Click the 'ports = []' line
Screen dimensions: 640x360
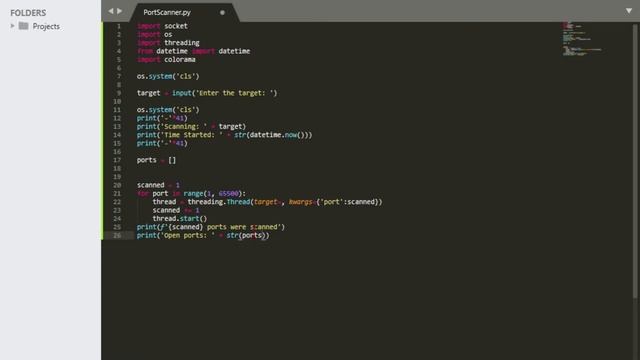156,160
